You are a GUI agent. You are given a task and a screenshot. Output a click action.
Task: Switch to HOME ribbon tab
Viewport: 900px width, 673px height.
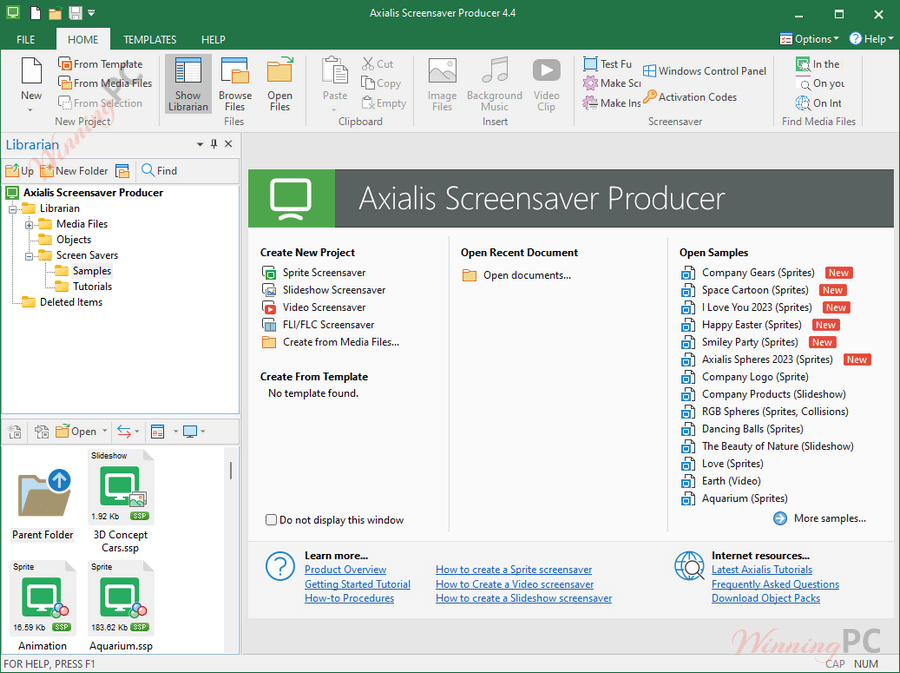[x=83, y=40]
